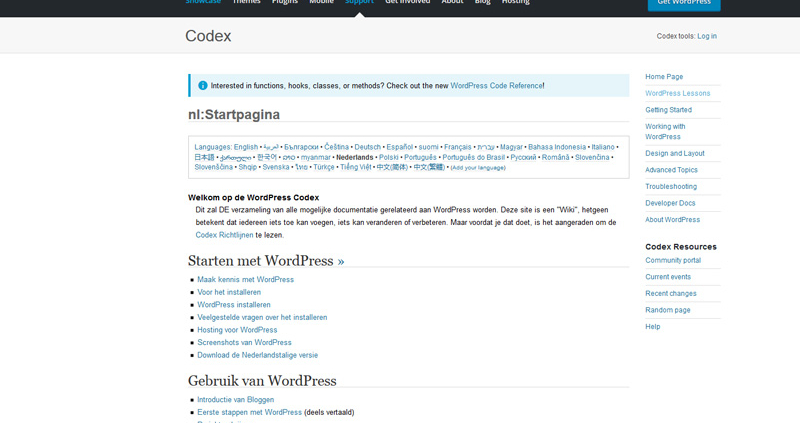This screenshot has width=800, height=423.
Task: Select the Slovenščina language link
Action: (x=213, y=167)
